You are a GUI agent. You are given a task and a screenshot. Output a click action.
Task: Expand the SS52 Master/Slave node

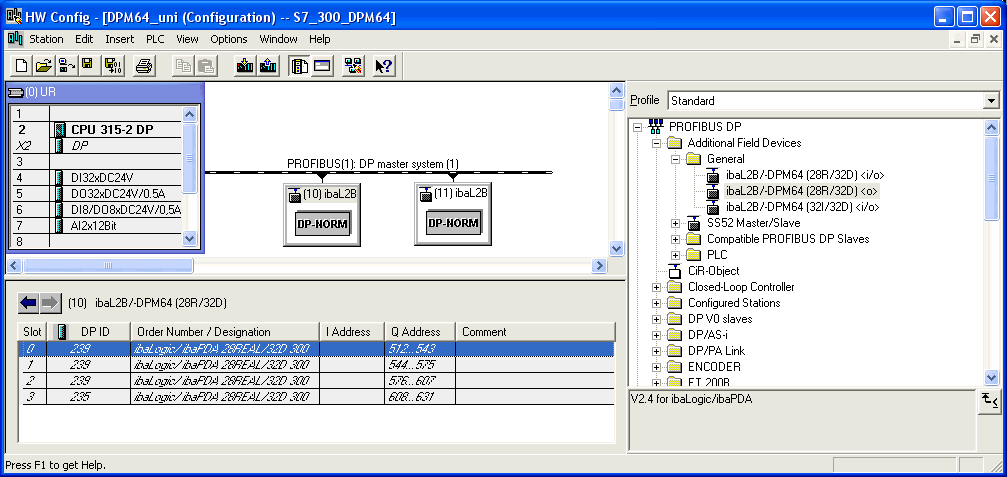[x=676, y=223]
